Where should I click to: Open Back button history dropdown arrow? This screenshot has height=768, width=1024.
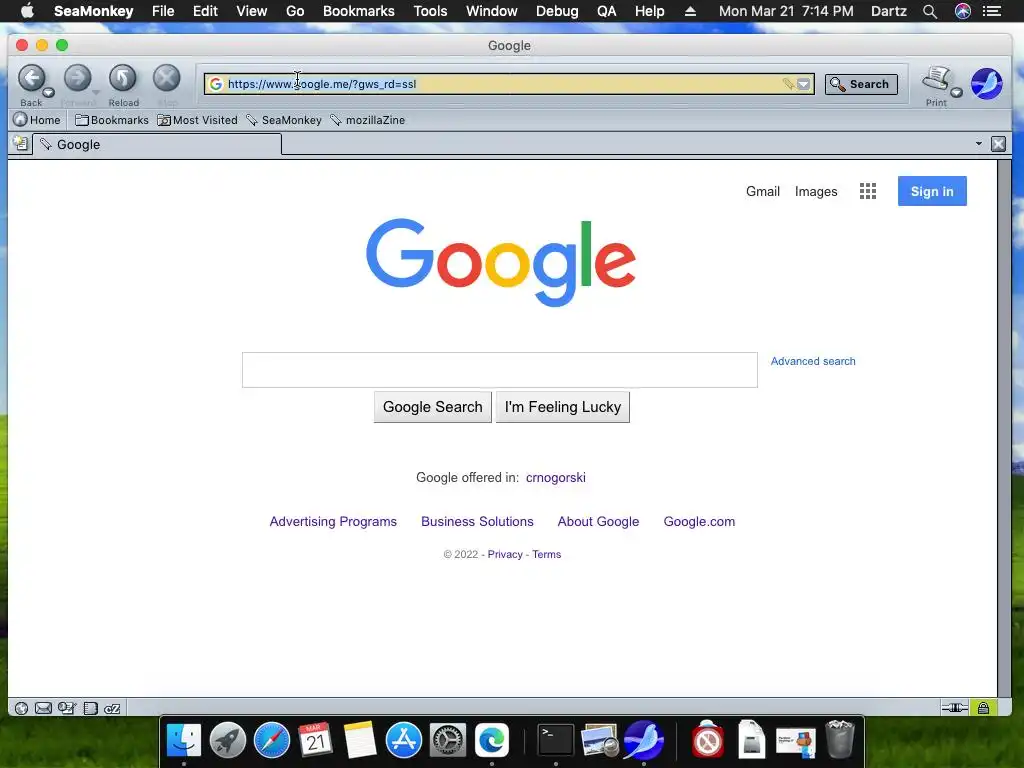point(48,93)
